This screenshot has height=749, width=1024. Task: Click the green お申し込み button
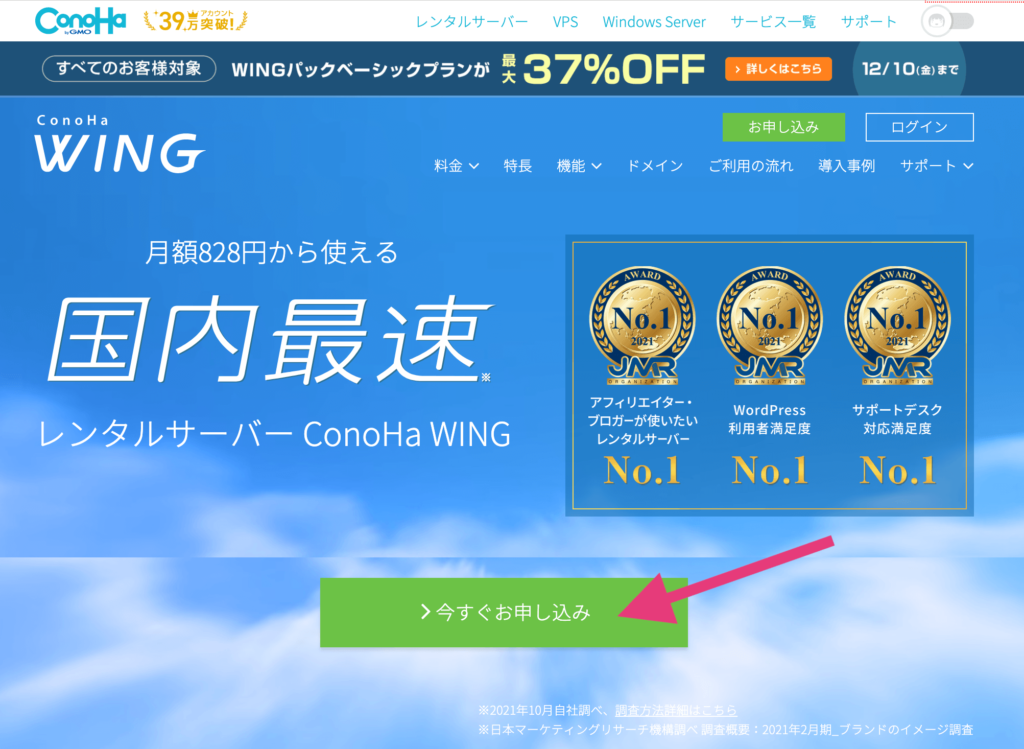(783, 127)
